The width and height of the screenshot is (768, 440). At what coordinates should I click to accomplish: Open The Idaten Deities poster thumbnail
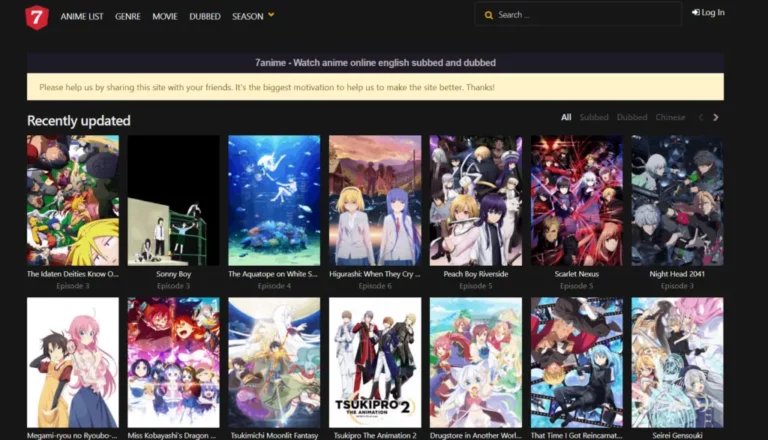pyautogui.click(x=73, y=200)
